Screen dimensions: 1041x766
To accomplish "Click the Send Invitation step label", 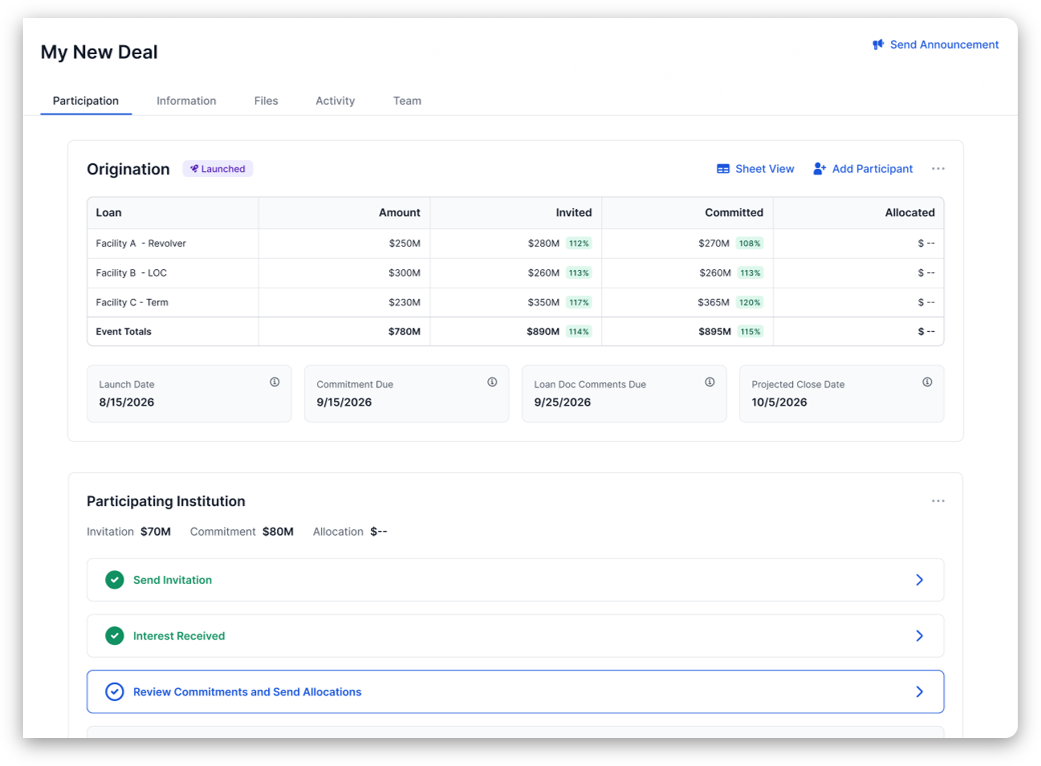I will point(173,580).
